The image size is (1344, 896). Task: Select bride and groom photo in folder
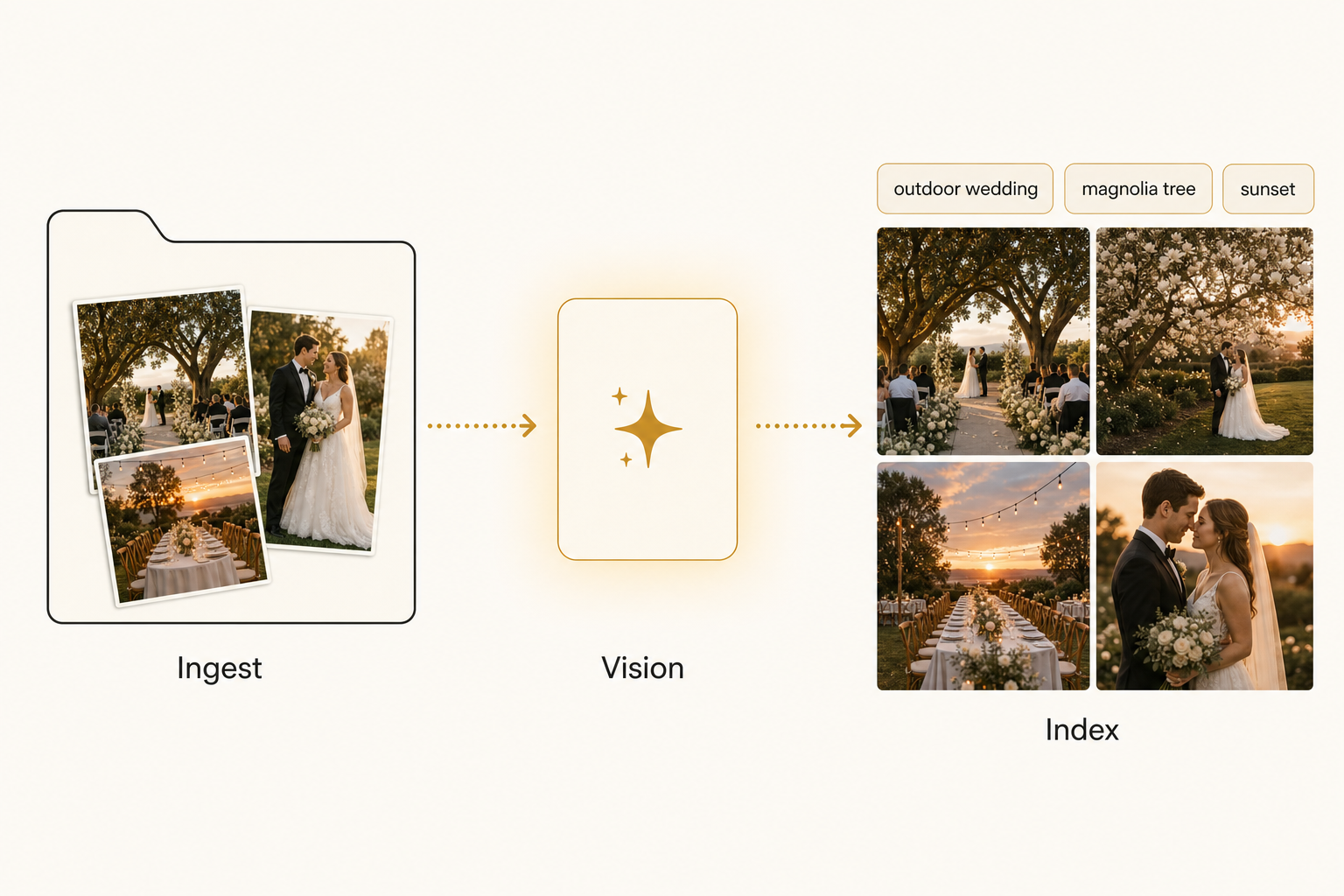325,430
